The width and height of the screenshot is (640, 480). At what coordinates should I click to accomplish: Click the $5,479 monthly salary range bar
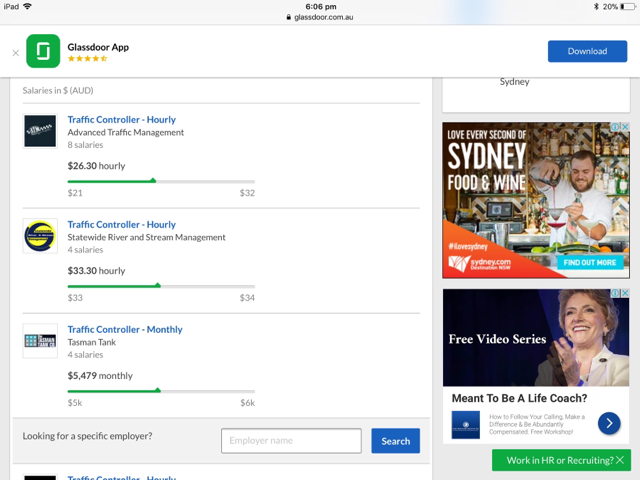coord(160,391)
